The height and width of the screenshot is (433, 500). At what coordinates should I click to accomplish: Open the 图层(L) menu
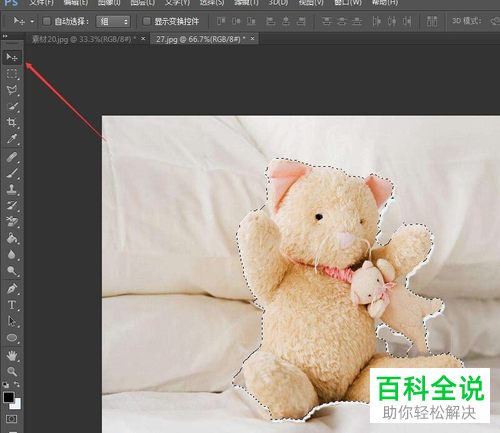point(143,3)
